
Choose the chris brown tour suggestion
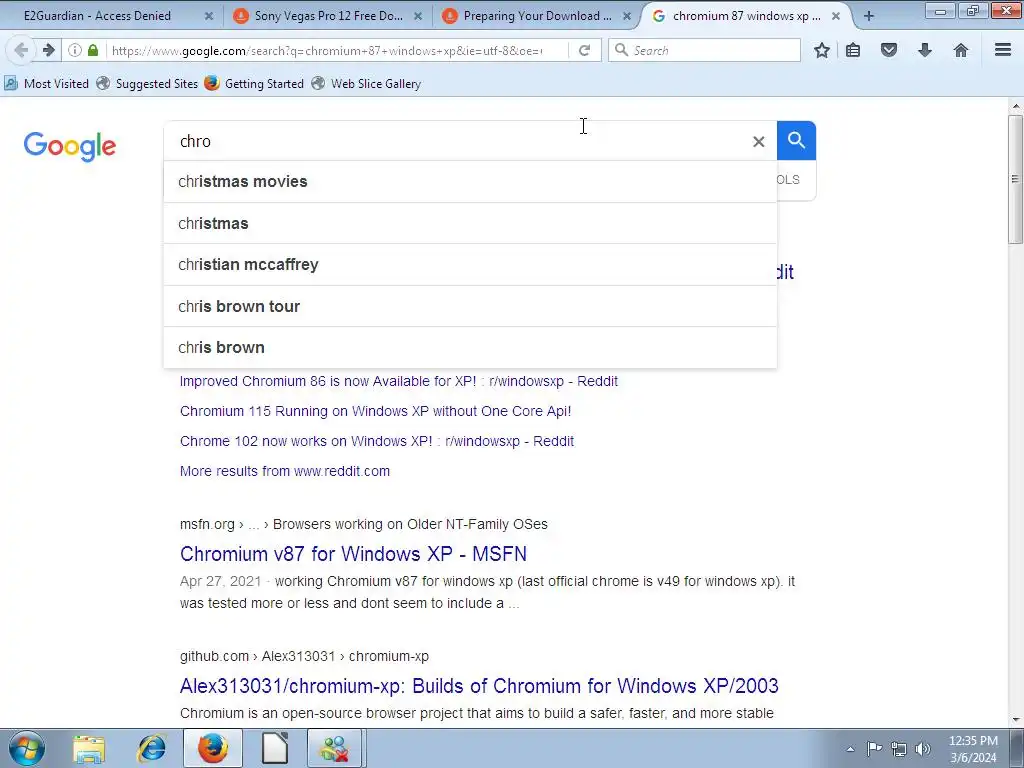470,306
